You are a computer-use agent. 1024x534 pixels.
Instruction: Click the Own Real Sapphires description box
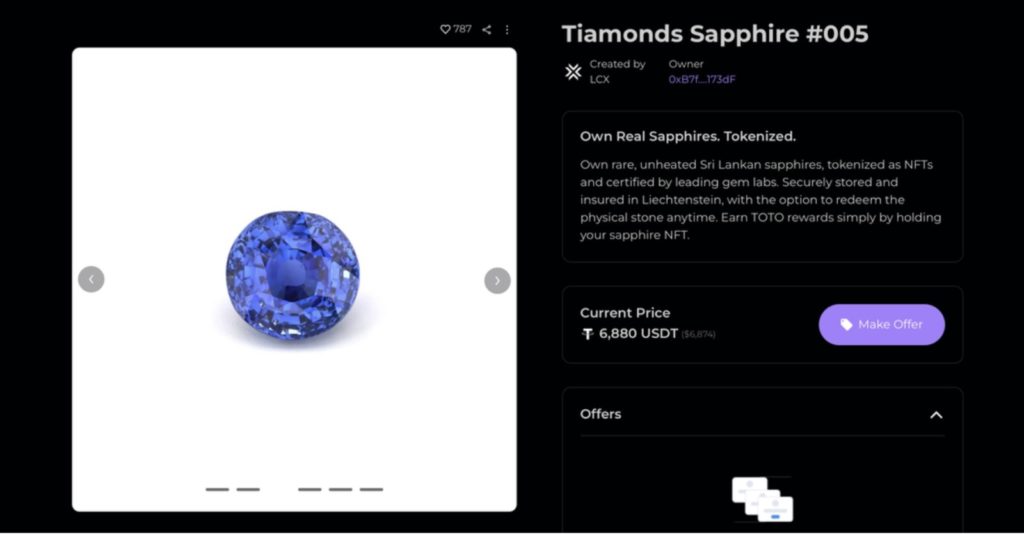762,187
